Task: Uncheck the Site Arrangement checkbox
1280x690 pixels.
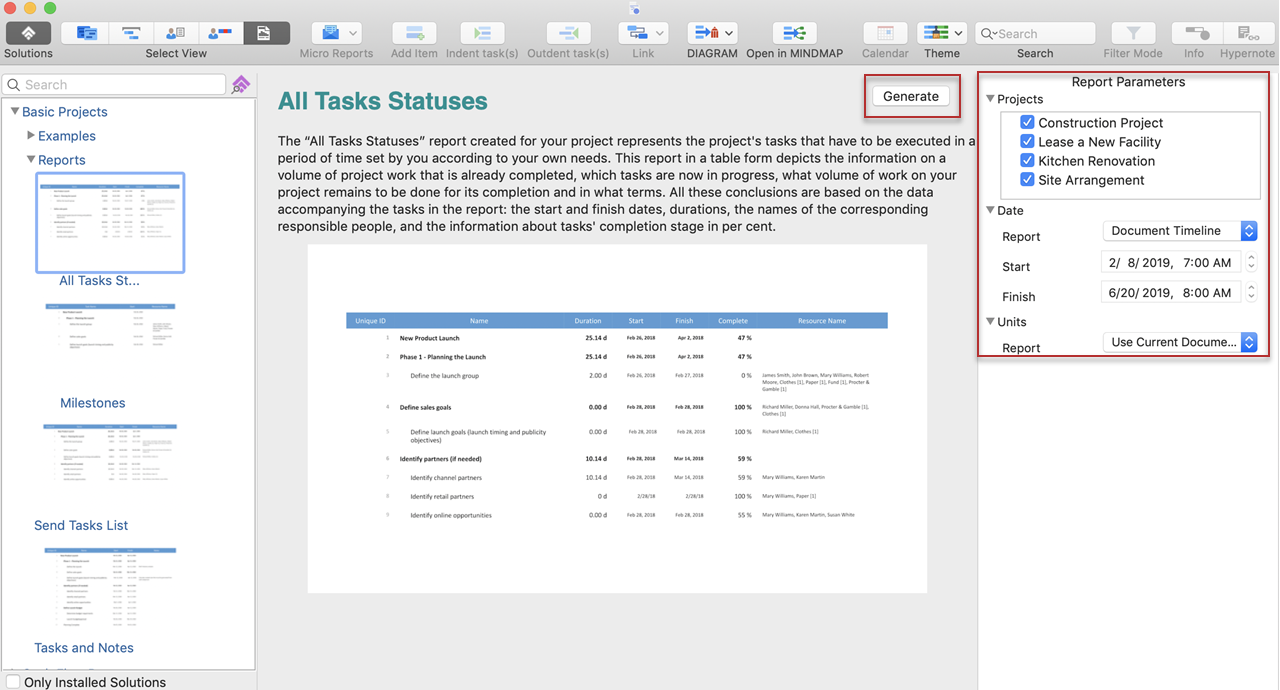Action: (1027, 179)
